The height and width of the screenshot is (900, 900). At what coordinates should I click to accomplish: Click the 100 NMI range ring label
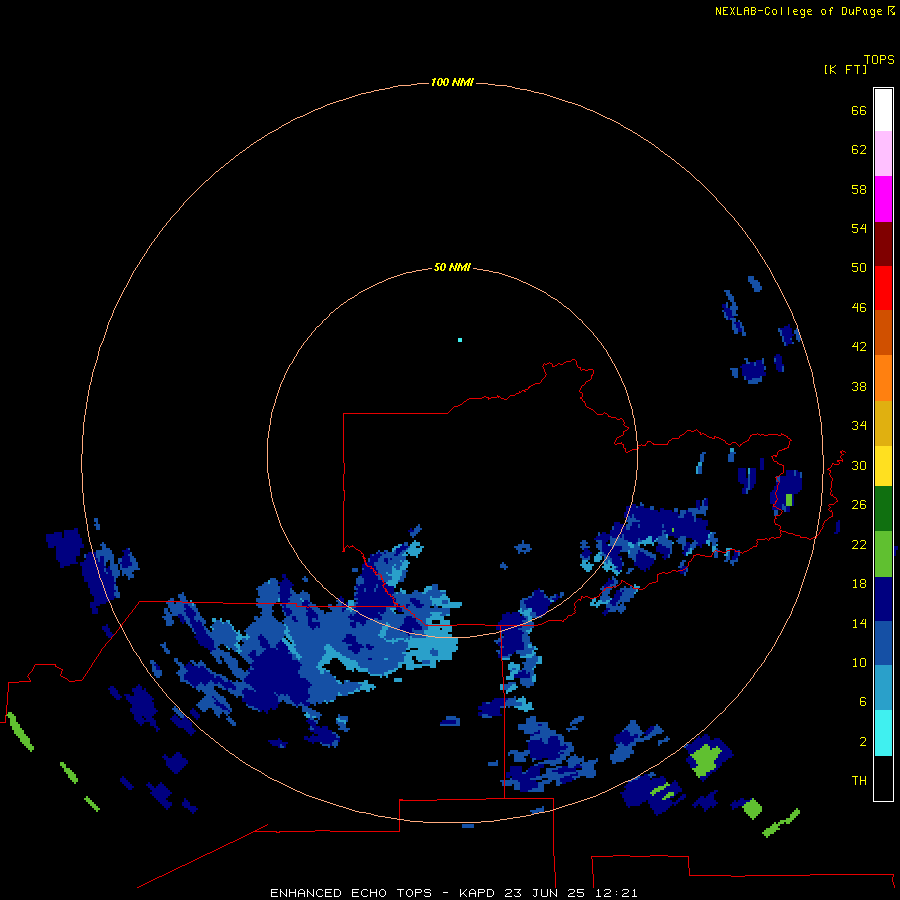coord(452,83)
